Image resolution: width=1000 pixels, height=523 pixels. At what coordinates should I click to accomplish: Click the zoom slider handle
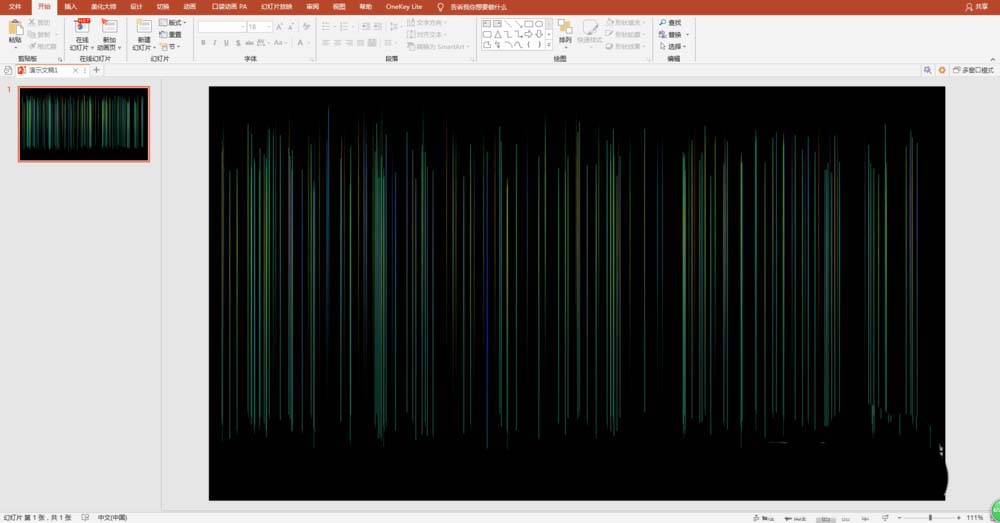[x=930, y=517]
